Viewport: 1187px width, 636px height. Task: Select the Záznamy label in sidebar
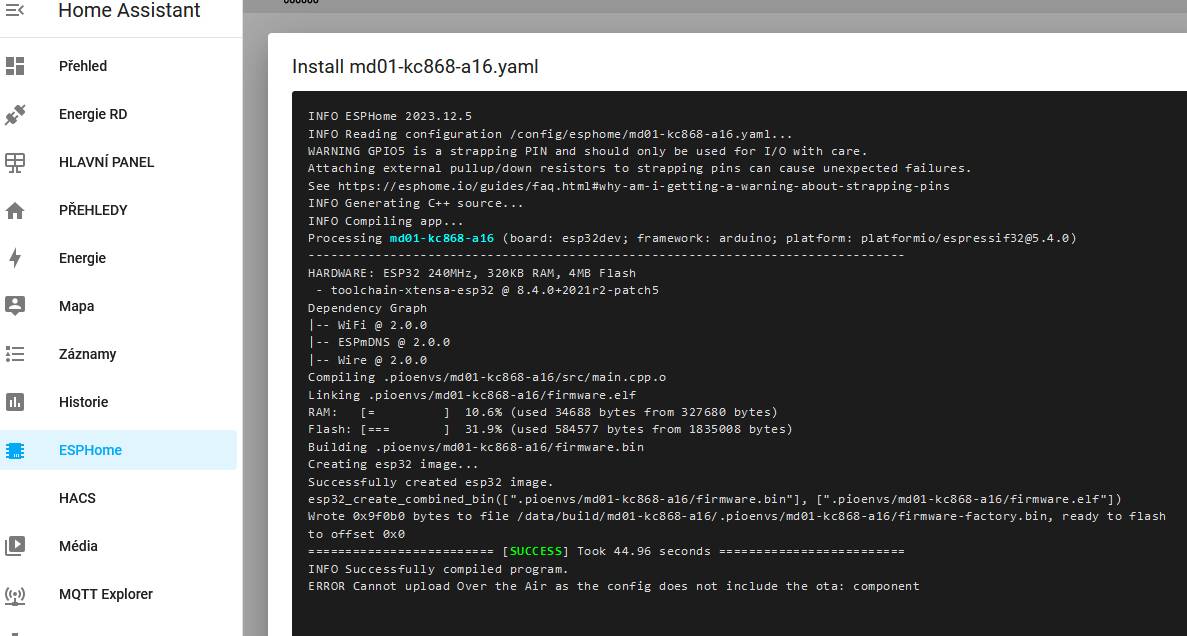[87, 354]
